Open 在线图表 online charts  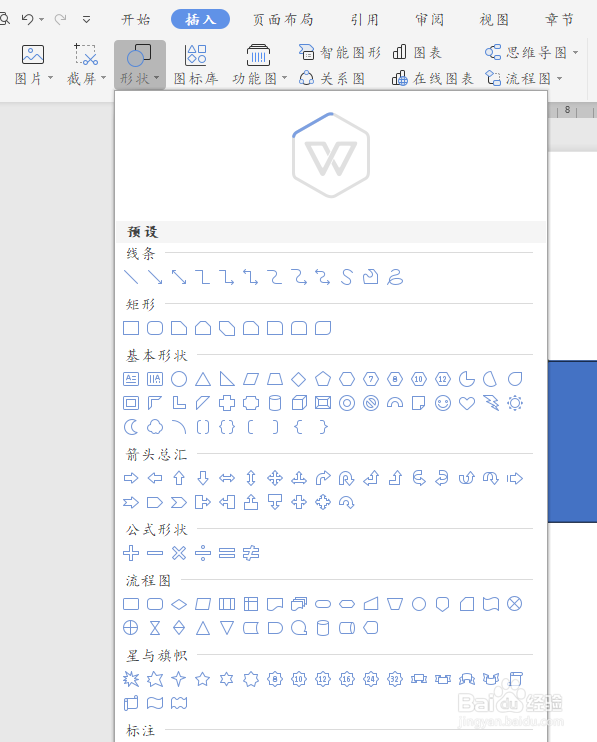pyautogui.click(x=433, y=78)
